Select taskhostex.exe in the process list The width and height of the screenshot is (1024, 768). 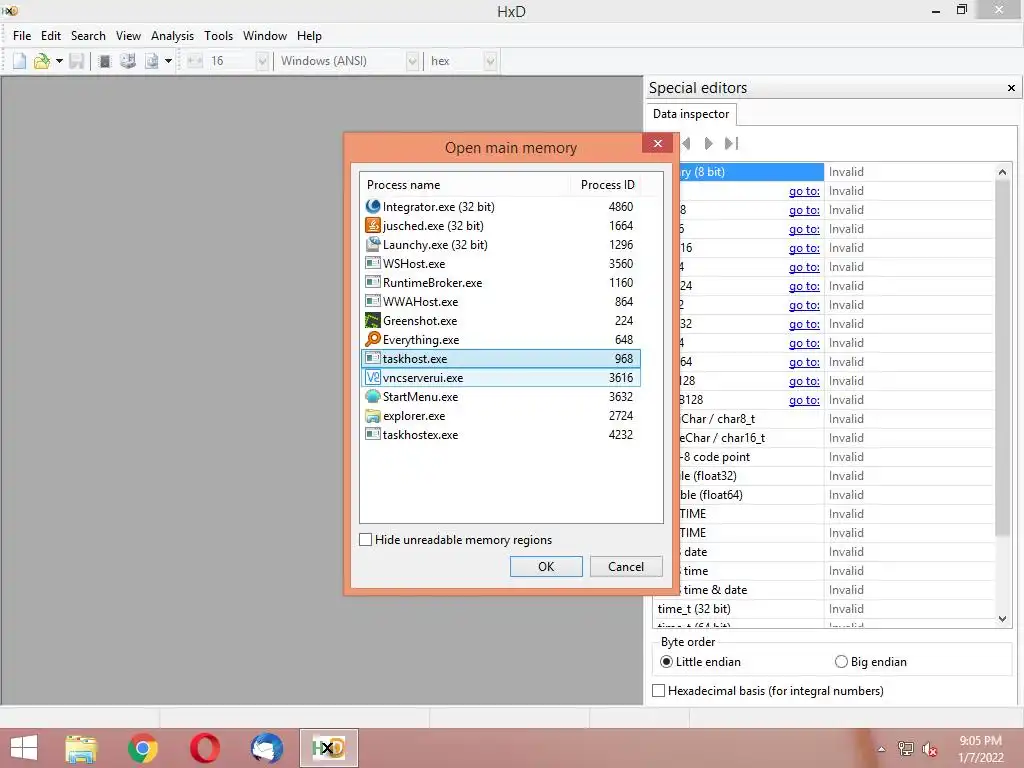(x=501, y=435)
